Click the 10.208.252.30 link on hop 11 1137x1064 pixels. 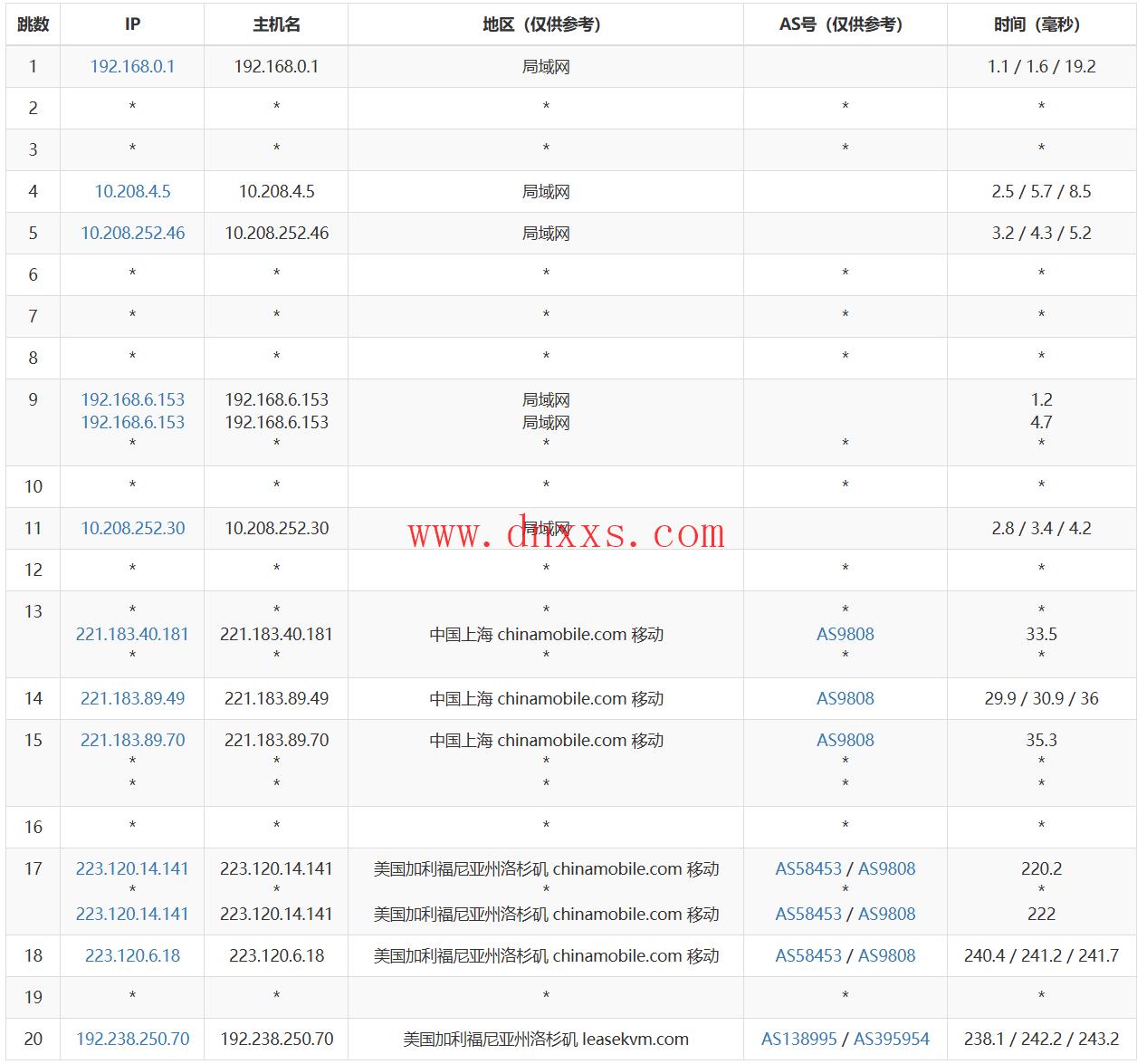click(x=132, y=528)
